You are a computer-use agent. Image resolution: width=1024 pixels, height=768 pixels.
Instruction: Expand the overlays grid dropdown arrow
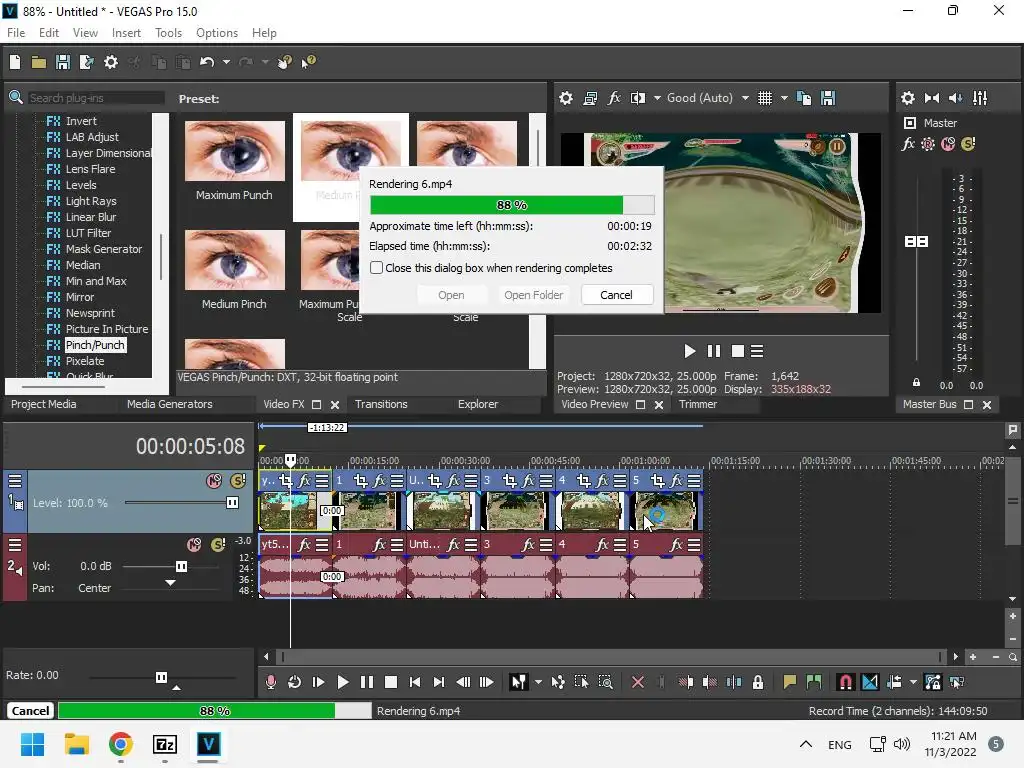(784, 98)
